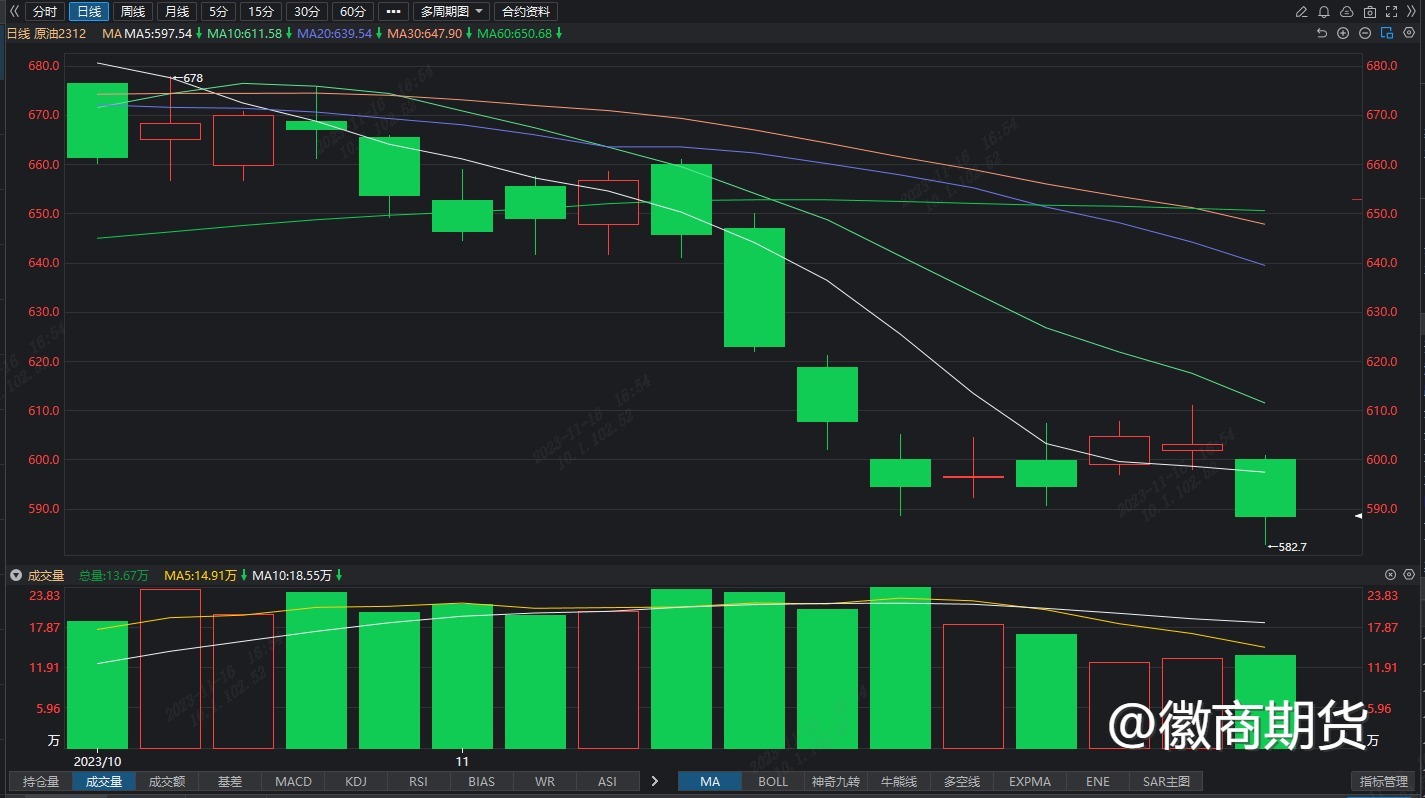
Task: Show the KDJ sub-indicator
Action: [356, 781]
